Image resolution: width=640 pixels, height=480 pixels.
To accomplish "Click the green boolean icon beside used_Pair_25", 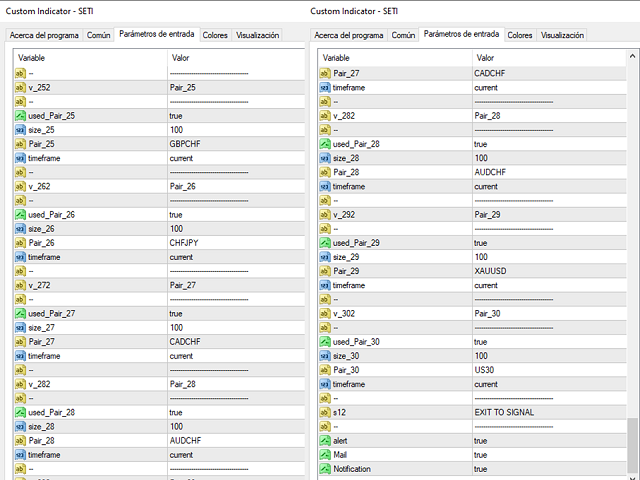I will click(x=20, y=116).
